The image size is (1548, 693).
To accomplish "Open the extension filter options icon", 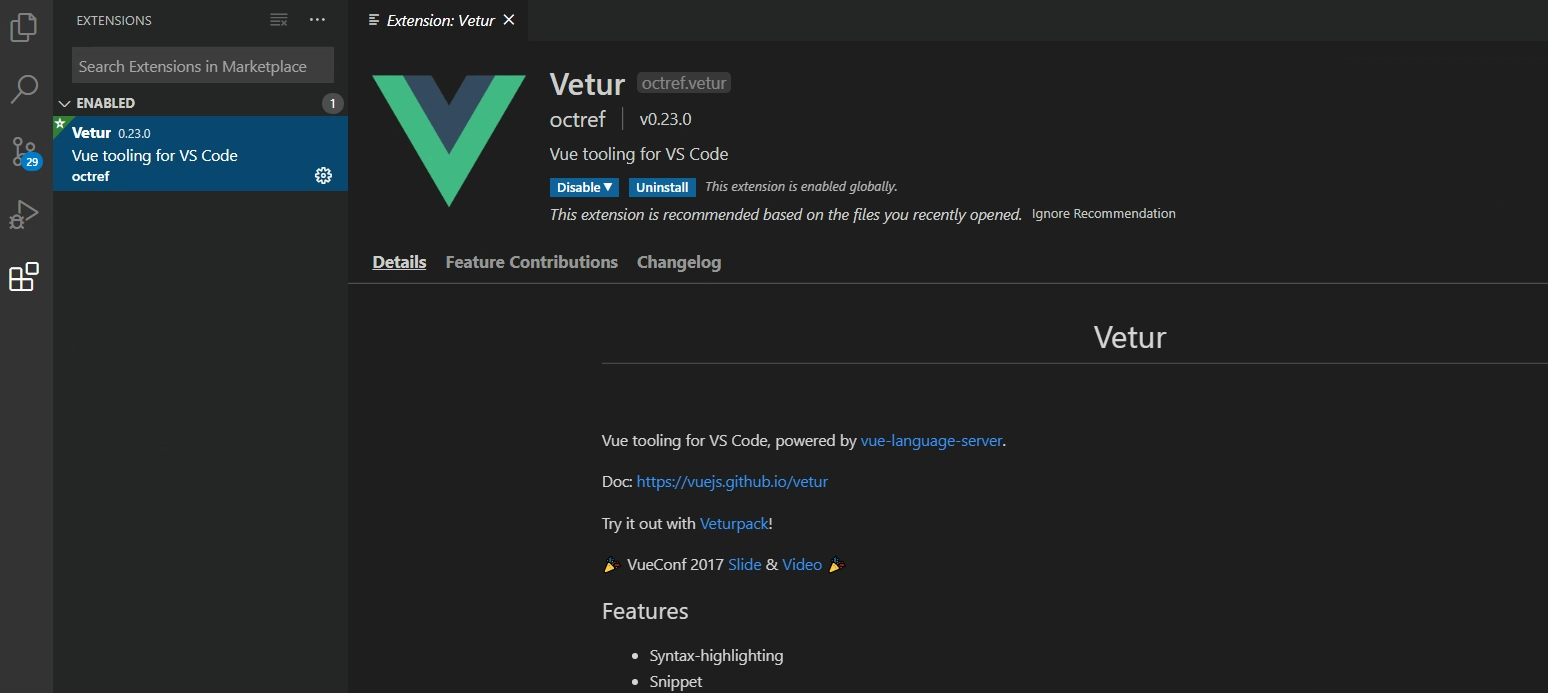I will pyautogui.click(x=278, y=19).
